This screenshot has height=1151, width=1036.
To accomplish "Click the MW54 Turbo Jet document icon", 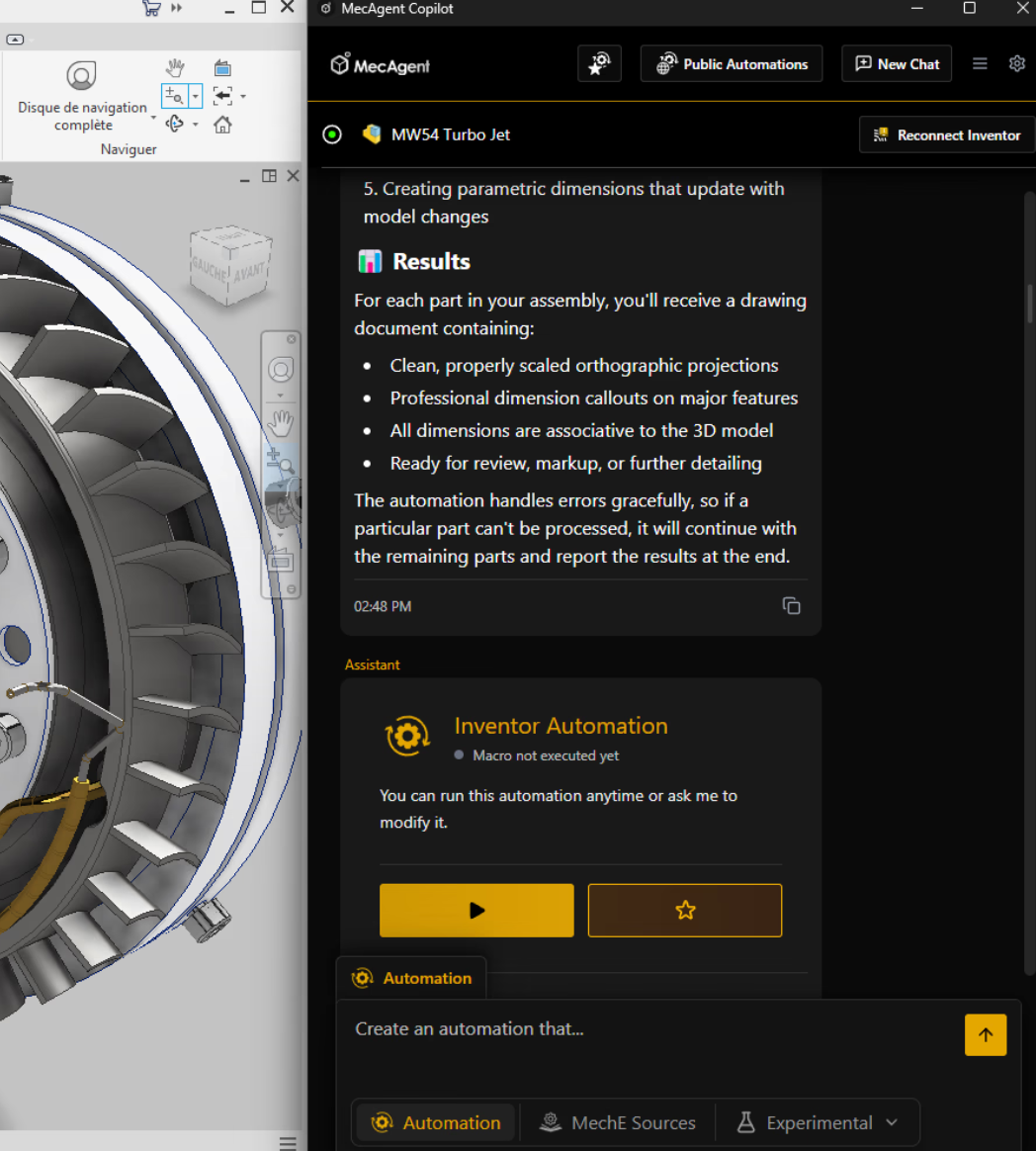I will (372, 134).
